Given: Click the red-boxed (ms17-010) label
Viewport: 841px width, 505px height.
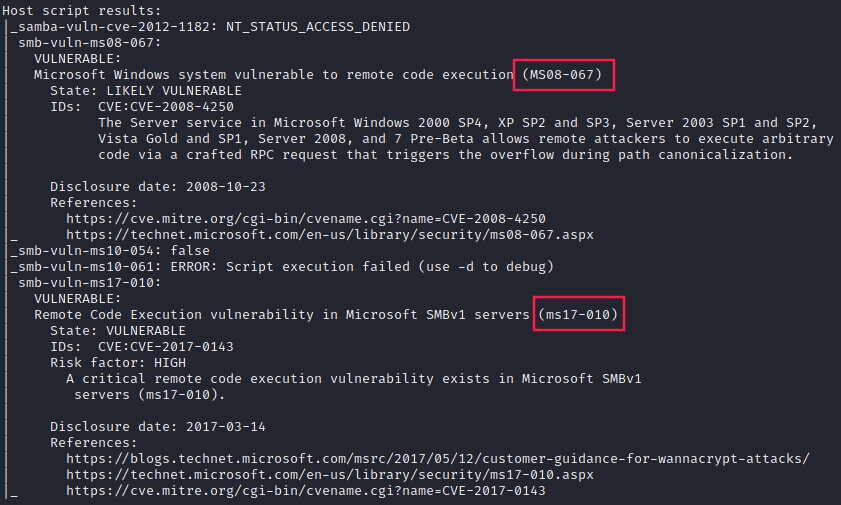Looking at the screenshot, I should point(579,315).
